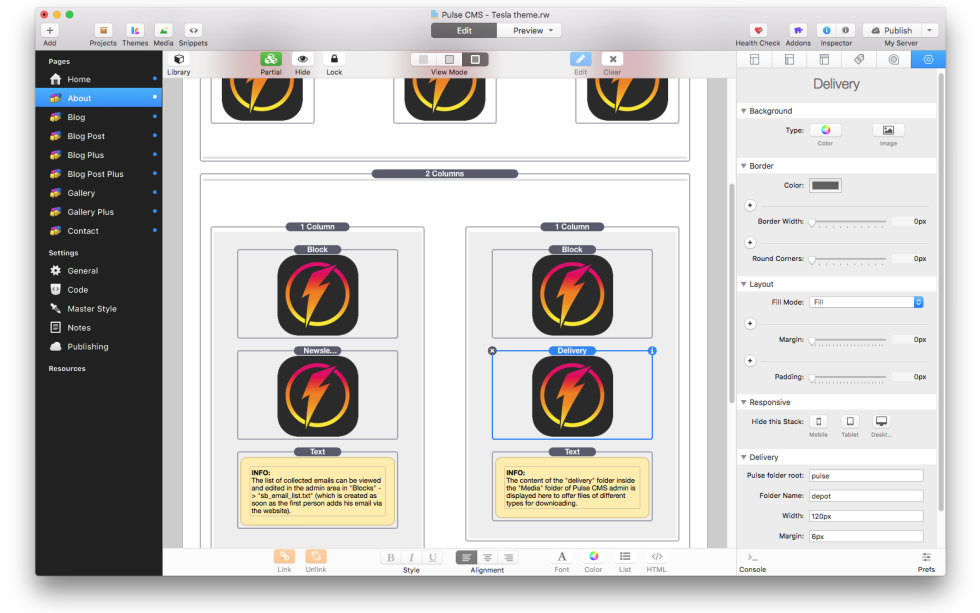Select the middle View Mode button
Viewport: 980px width, 613px height.
click(x=449, y=59)
